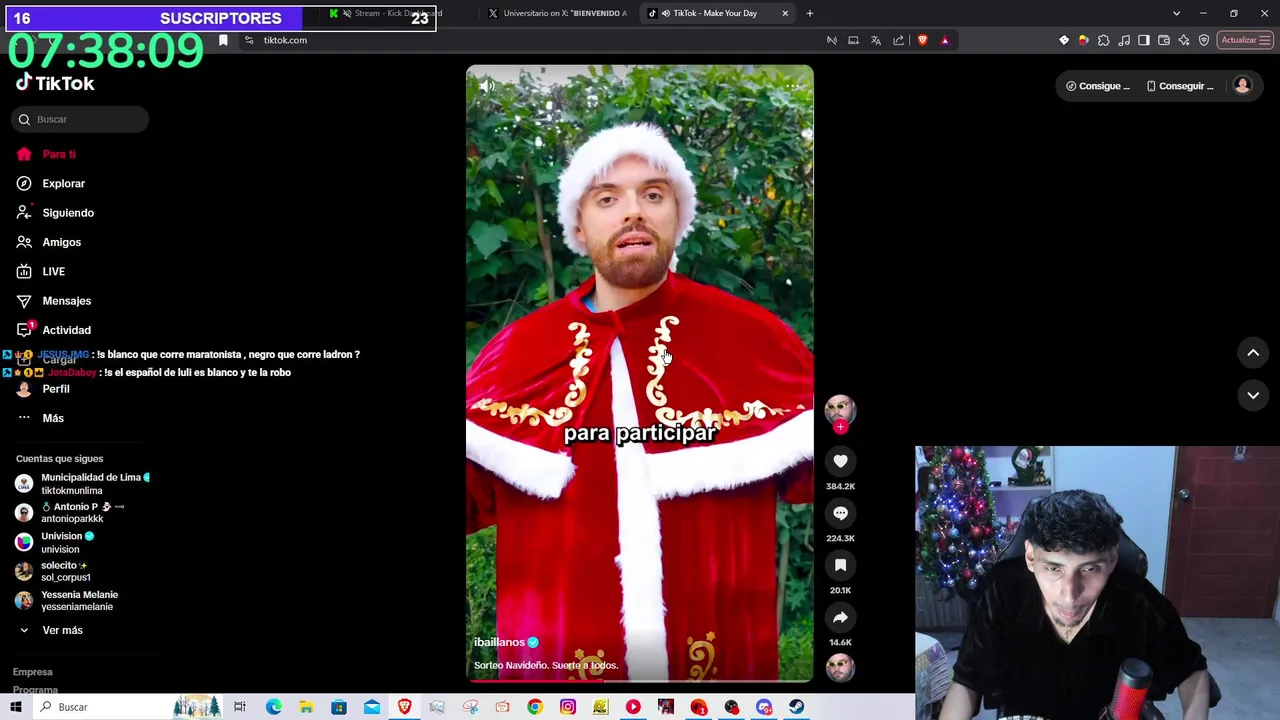
Task: Click the Actualizar update button
Action: point(1245,40)
